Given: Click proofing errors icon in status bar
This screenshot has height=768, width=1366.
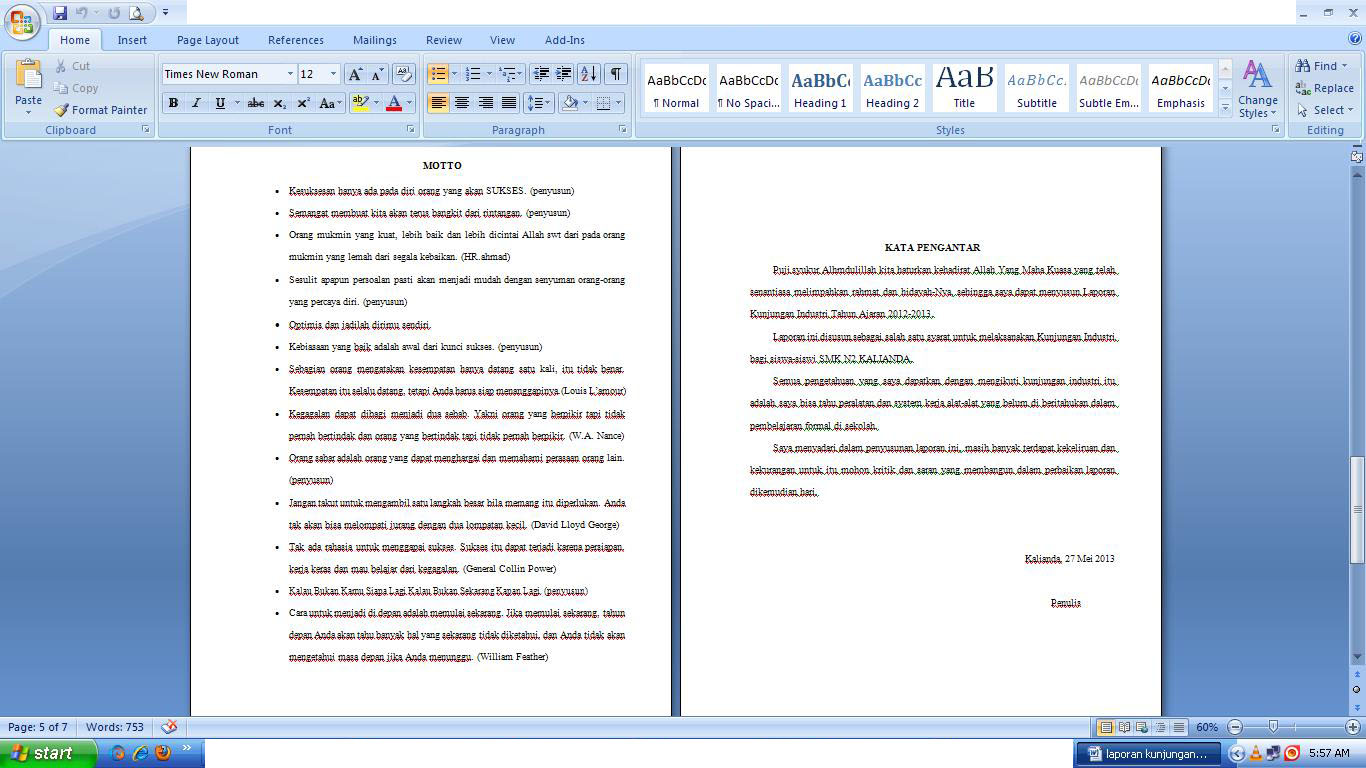Looking at the screenshot, I should coord(169,727).
